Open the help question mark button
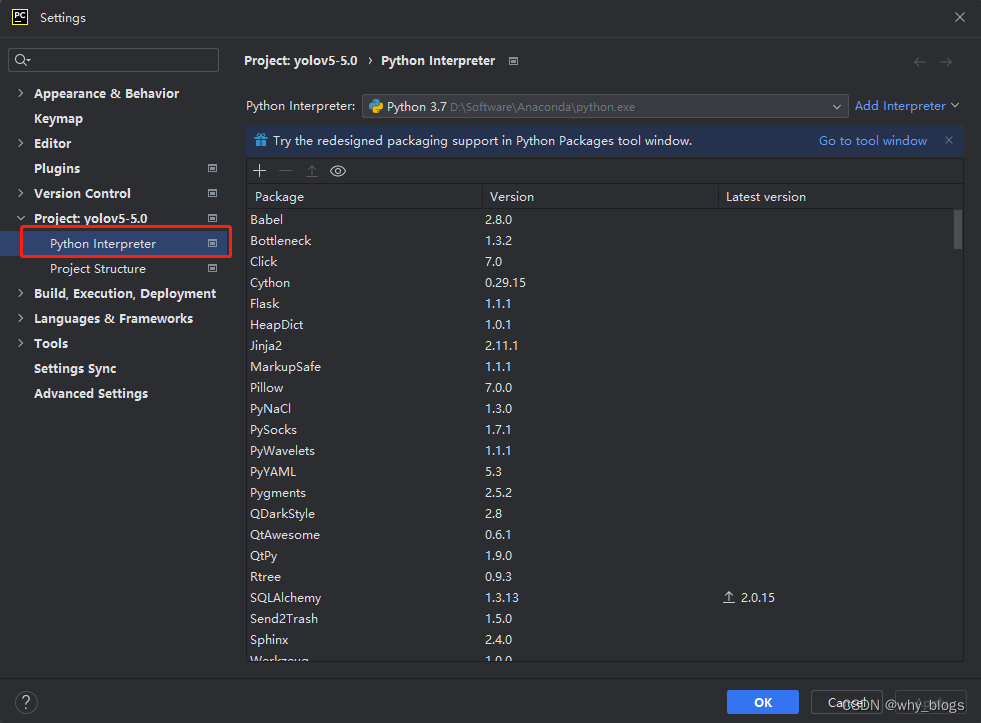Screen dimensions: 981x723 pyautogui.click(x=26, y=702)
